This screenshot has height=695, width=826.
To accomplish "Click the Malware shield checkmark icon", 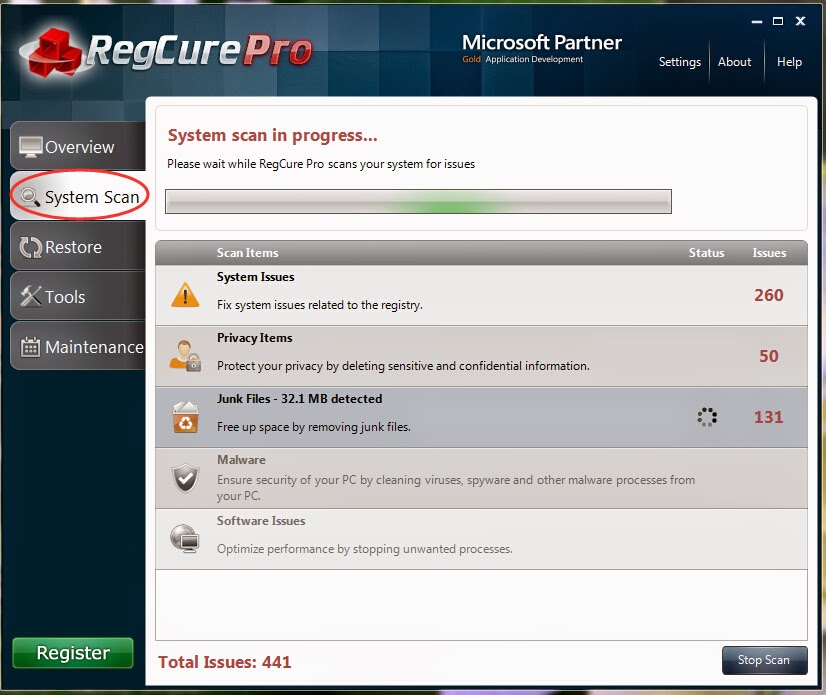I will 185,478.
